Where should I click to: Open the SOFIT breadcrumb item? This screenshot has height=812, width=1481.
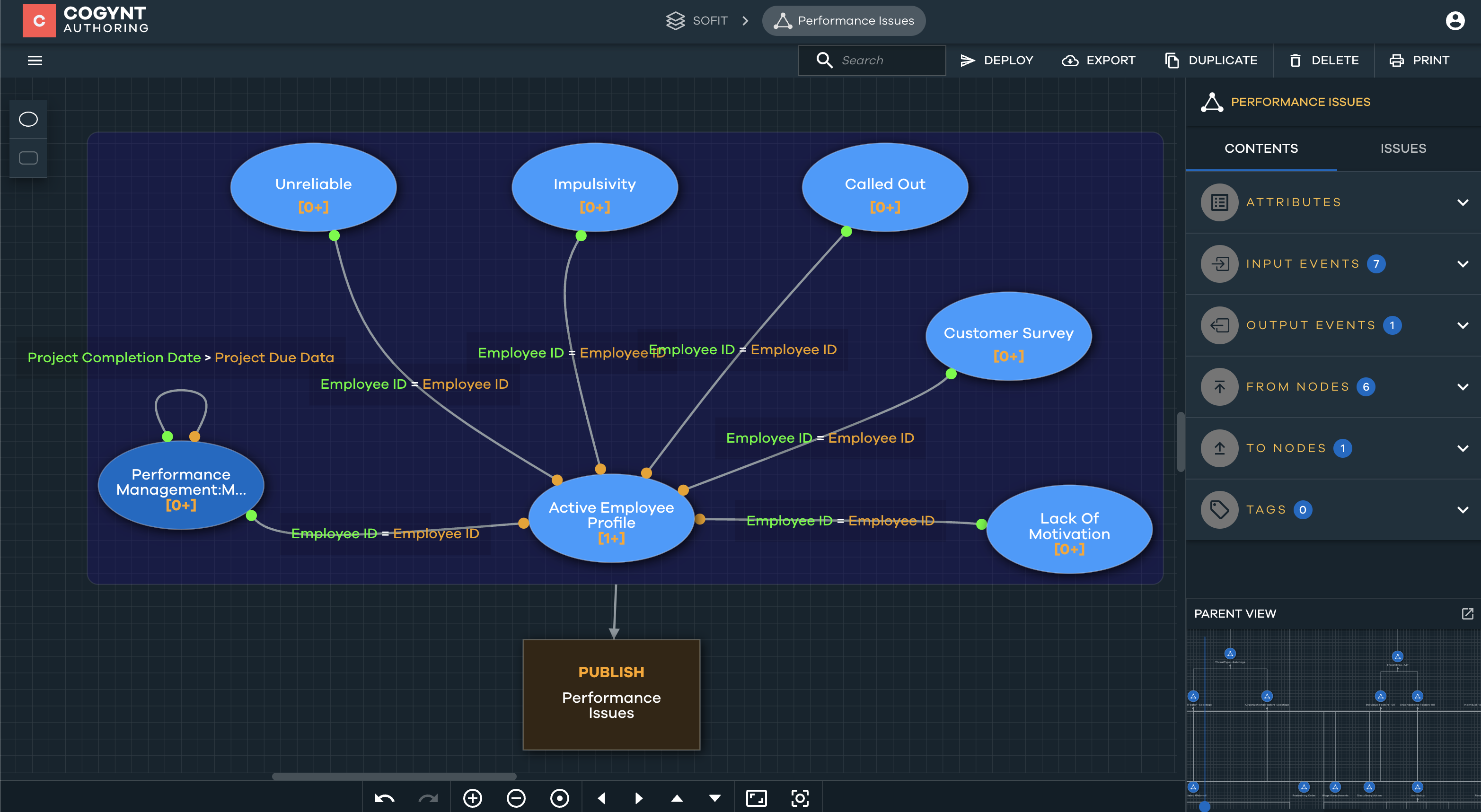click(710, 21)
